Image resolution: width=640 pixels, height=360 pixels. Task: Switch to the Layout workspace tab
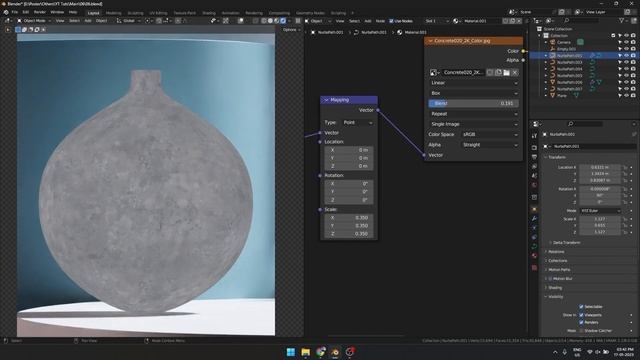point(93,13)
